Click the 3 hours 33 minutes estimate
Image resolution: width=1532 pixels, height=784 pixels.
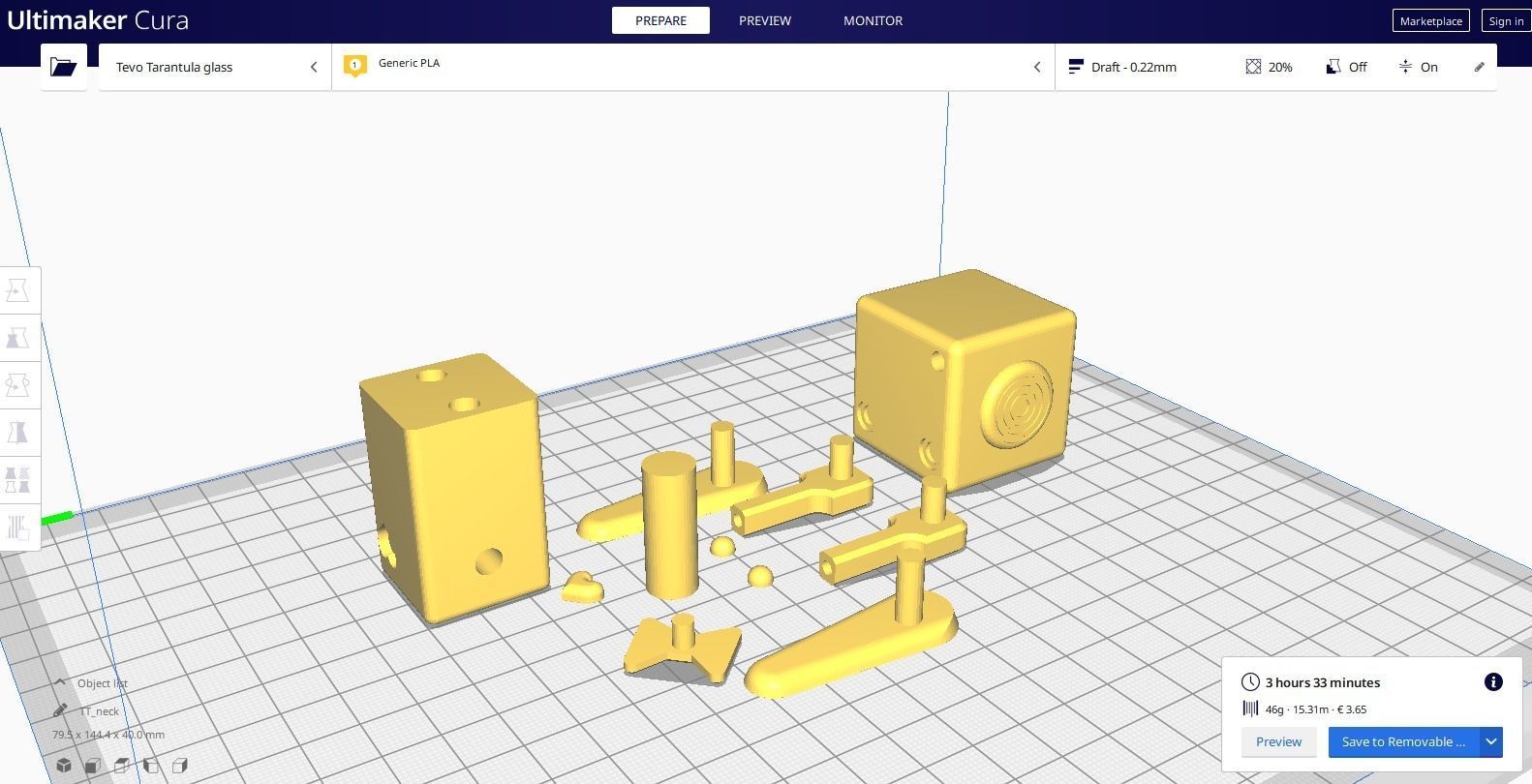click(1322, 682)
